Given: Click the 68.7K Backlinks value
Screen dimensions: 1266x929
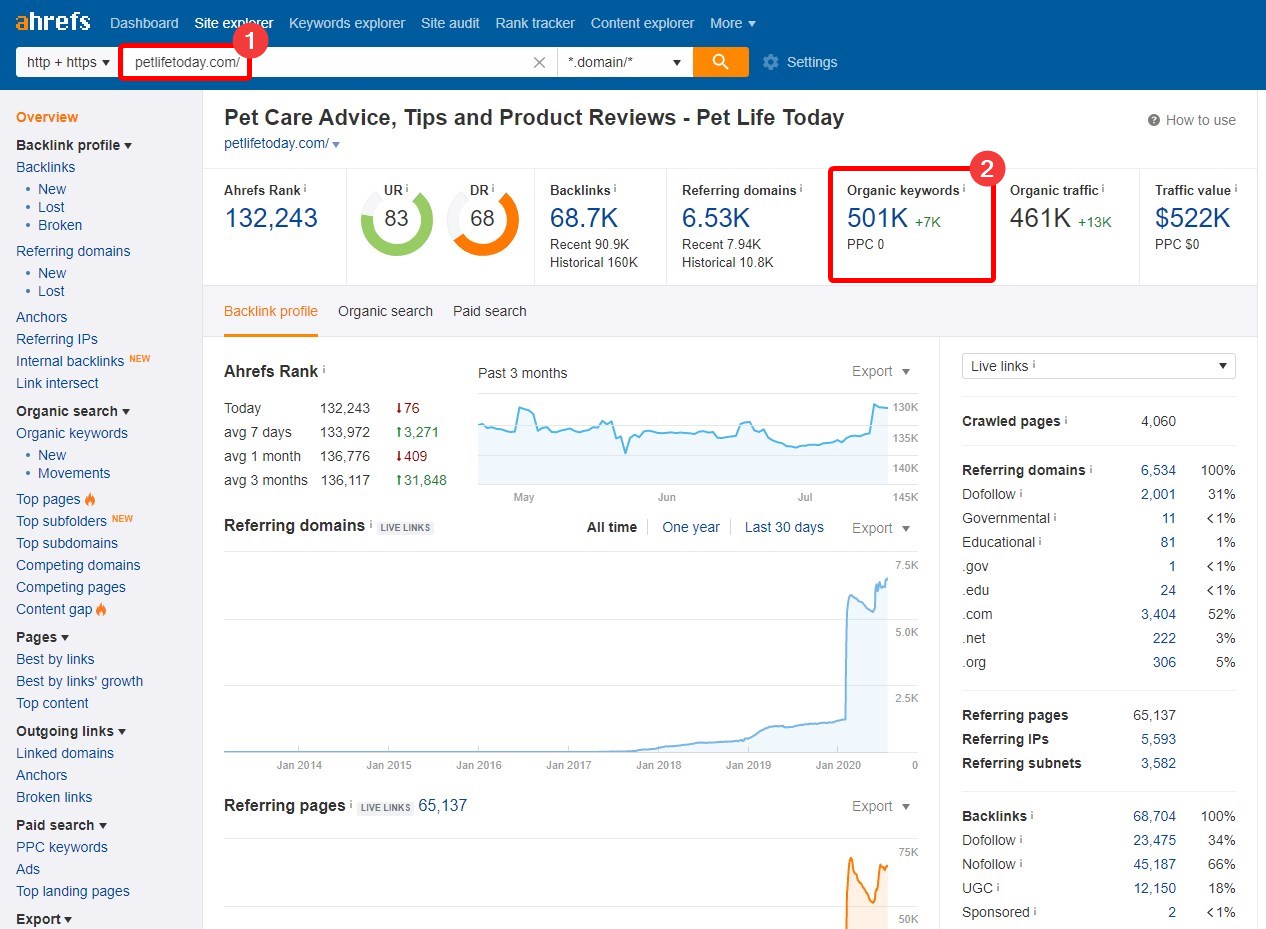Looking at the screenshot, I should pyautogui.click(x=583, y=218).
